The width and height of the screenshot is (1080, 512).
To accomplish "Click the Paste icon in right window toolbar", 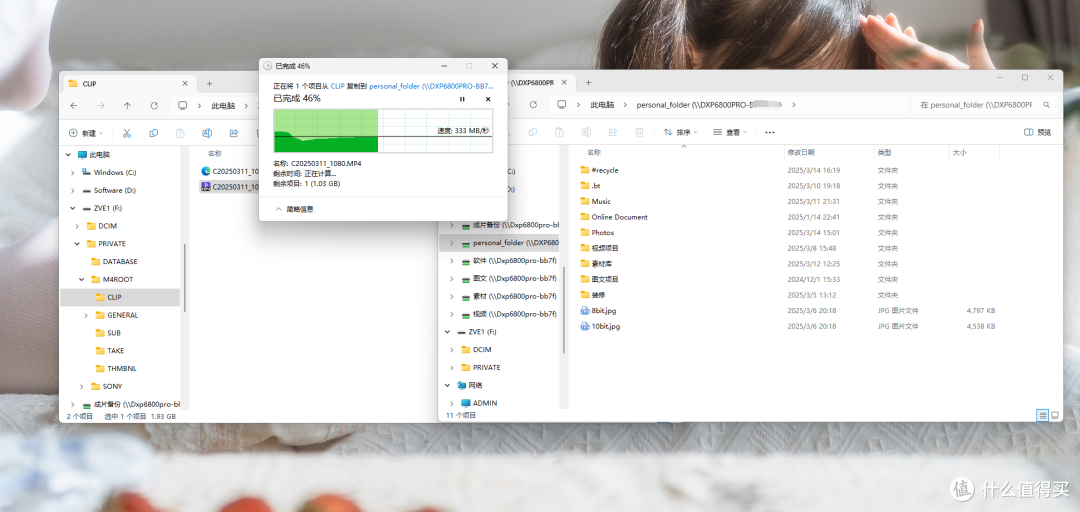I will [x=559, y=132].
